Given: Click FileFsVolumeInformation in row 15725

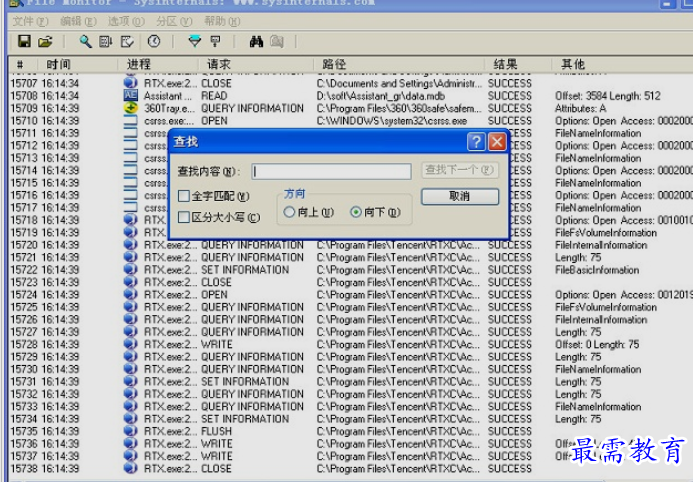Looking at the screenshot, I should click(606, 307).
